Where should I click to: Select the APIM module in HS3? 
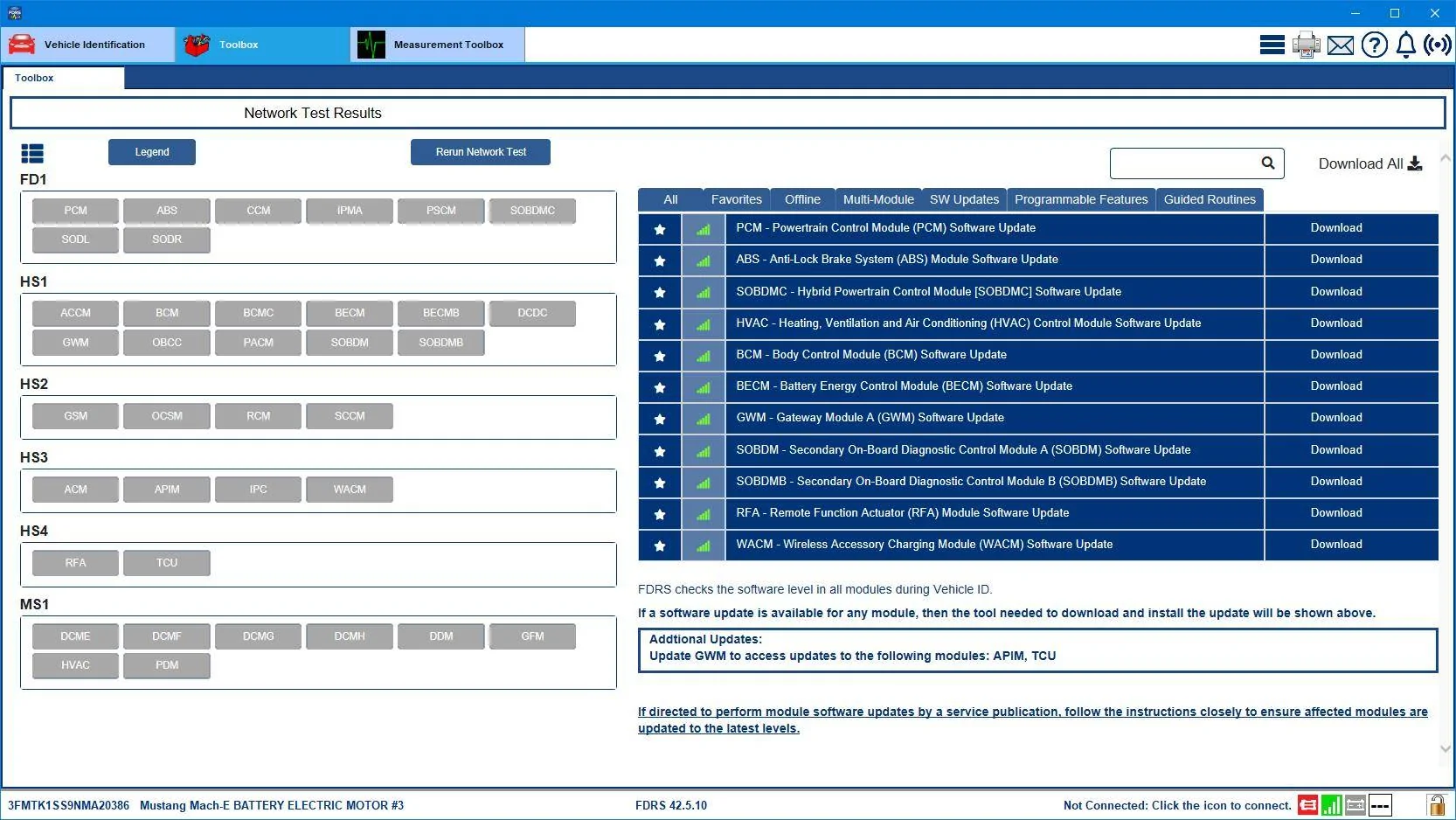coord(167,490)
